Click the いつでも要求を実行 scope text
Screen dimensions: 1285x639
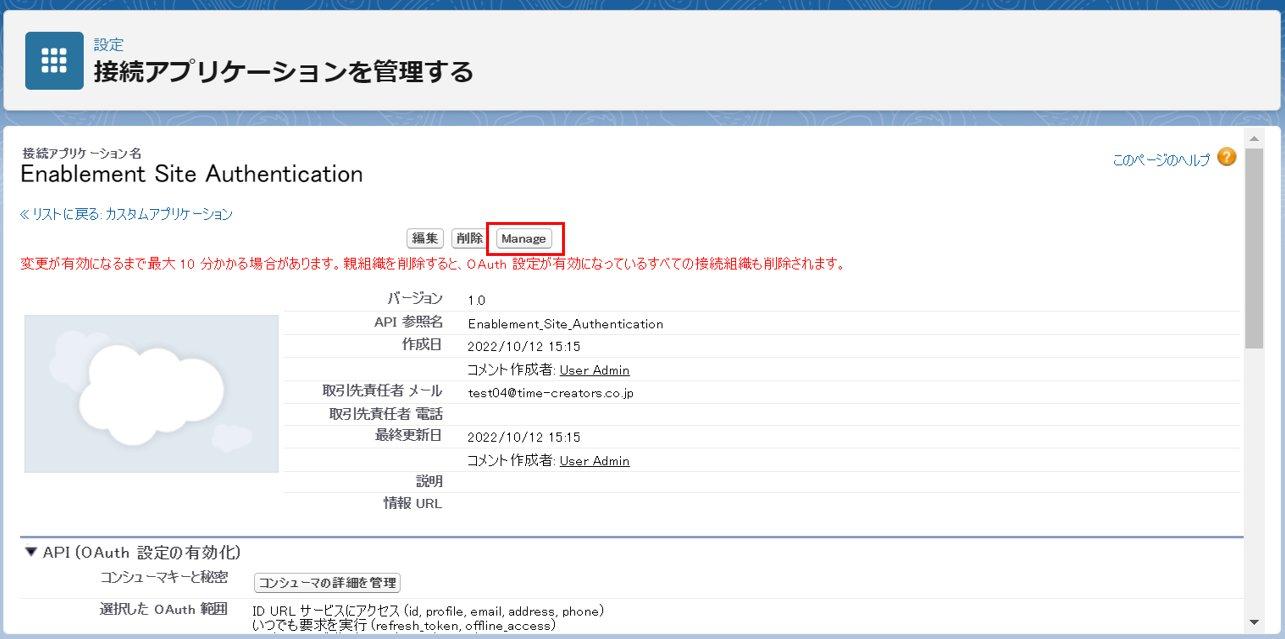pos(404,626)
